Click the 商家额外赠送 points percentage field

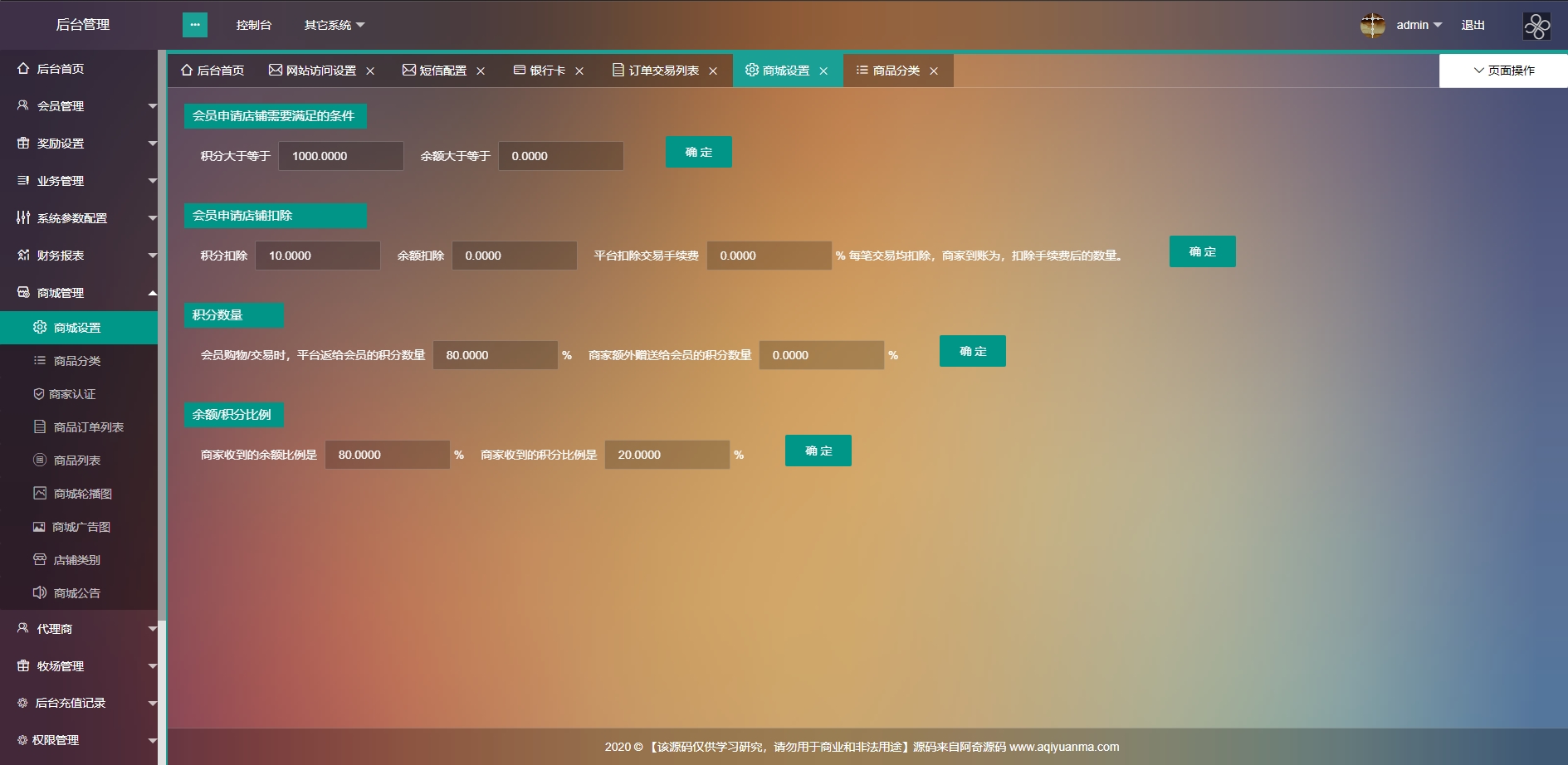tap(822, 355)
